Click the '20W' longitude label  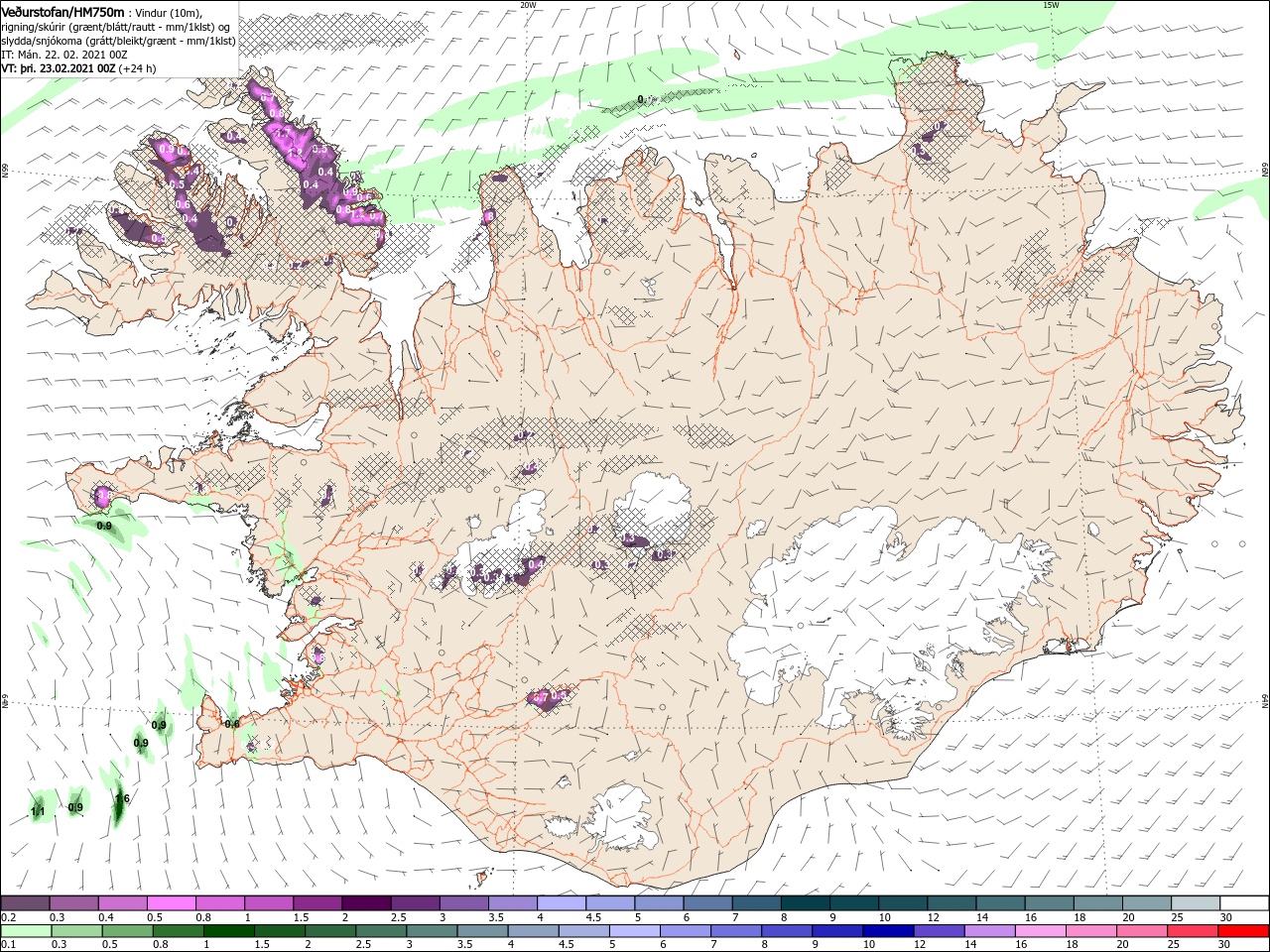(x=528, y=5)
